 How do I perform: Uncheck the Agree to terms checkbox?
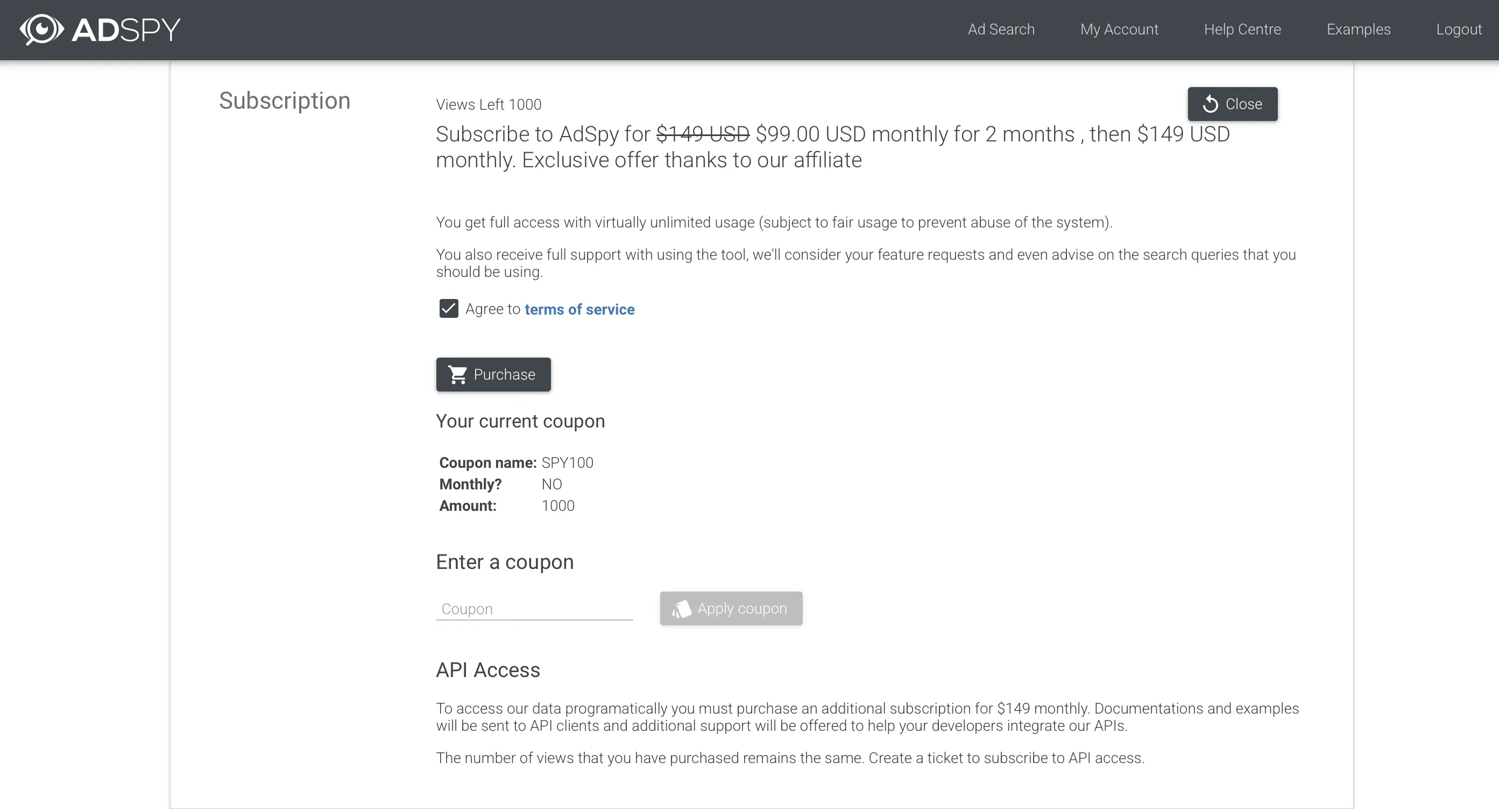click(x=449, y=309)
